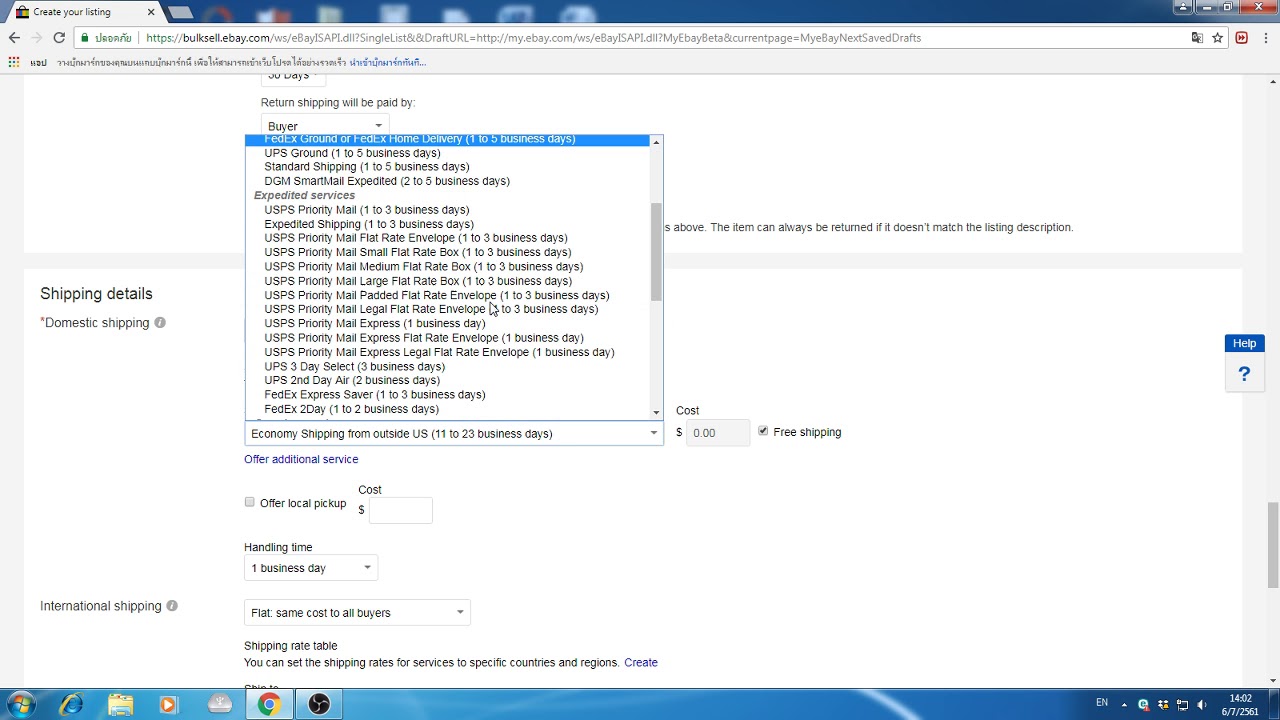The image size is (1280, 720).
Task: Select FedEx Express Saver option
Action: 375,394
